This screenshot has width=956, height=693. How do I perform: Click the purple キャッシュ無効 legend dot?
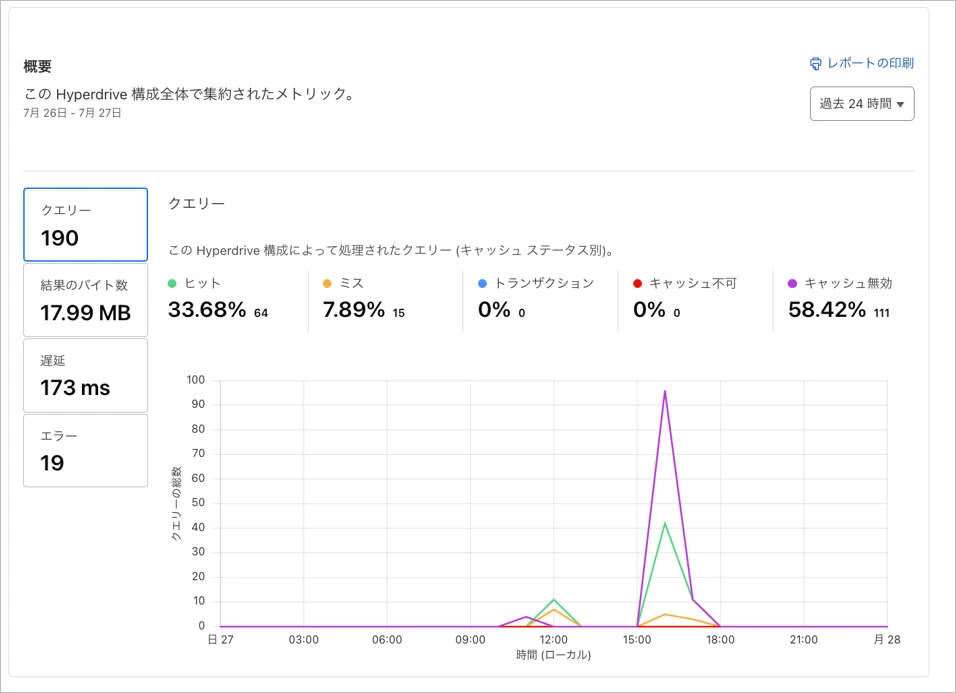(793, 284)
